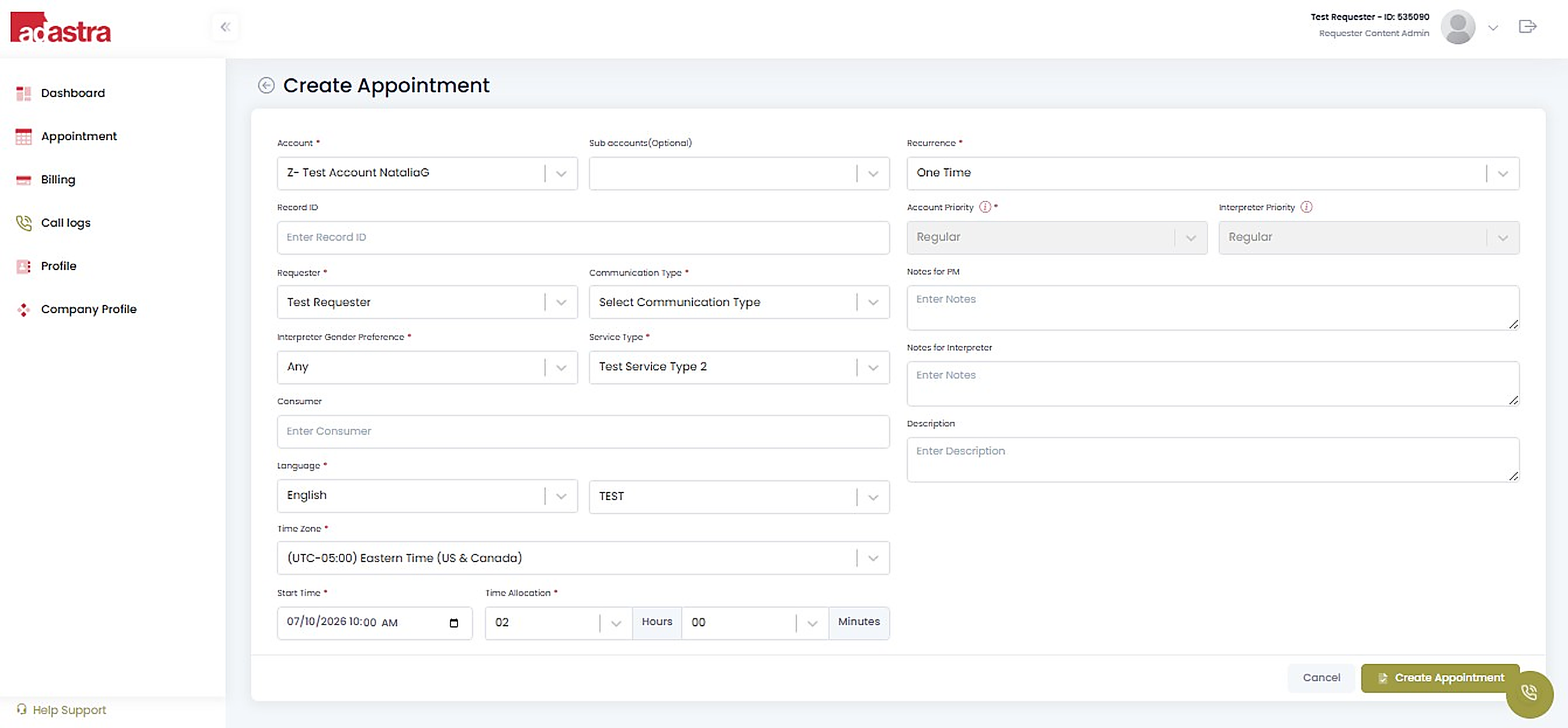Click the 'Test Requester - ID: 535090' text
The width and height of the screenshot is (1568, 728).
pyautogui.click(x=1369, y=17)
